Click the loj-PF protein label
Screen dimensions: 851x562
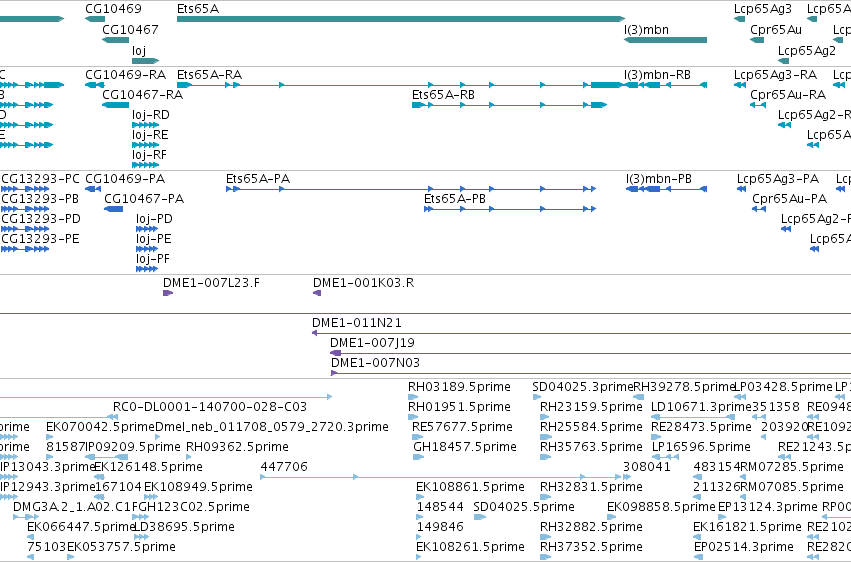point(153,259)
